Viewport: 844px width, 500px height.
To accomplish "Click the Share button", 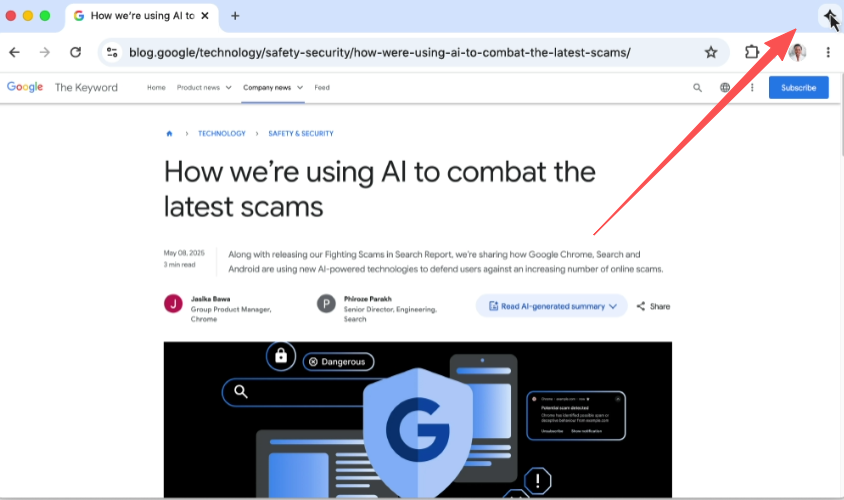I will point(653,306).
